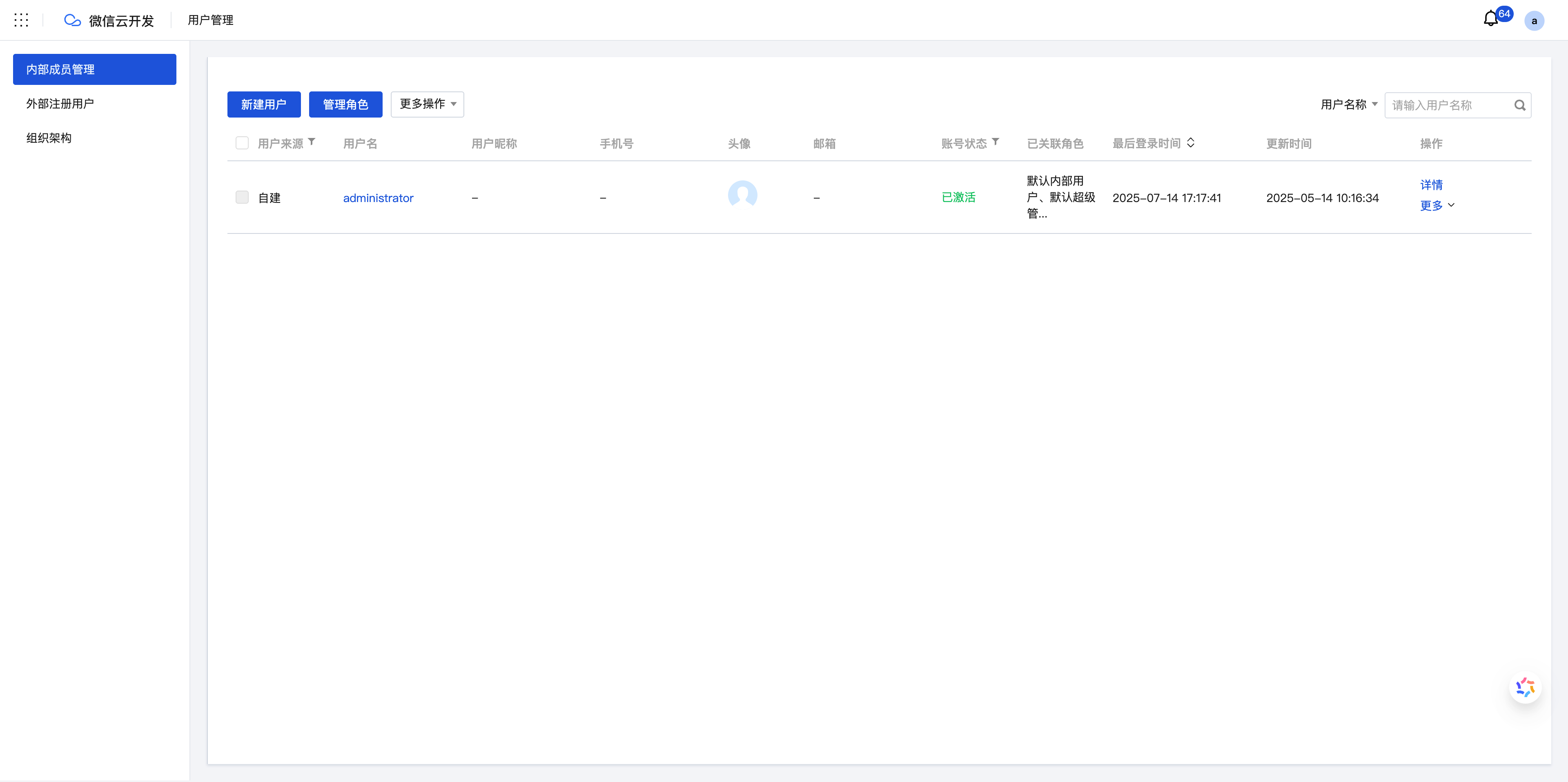The width and height of the screenshot is (1568, 782).
Task: Open the account avatar 'a' menu
Action: [x=1534, y=21]
